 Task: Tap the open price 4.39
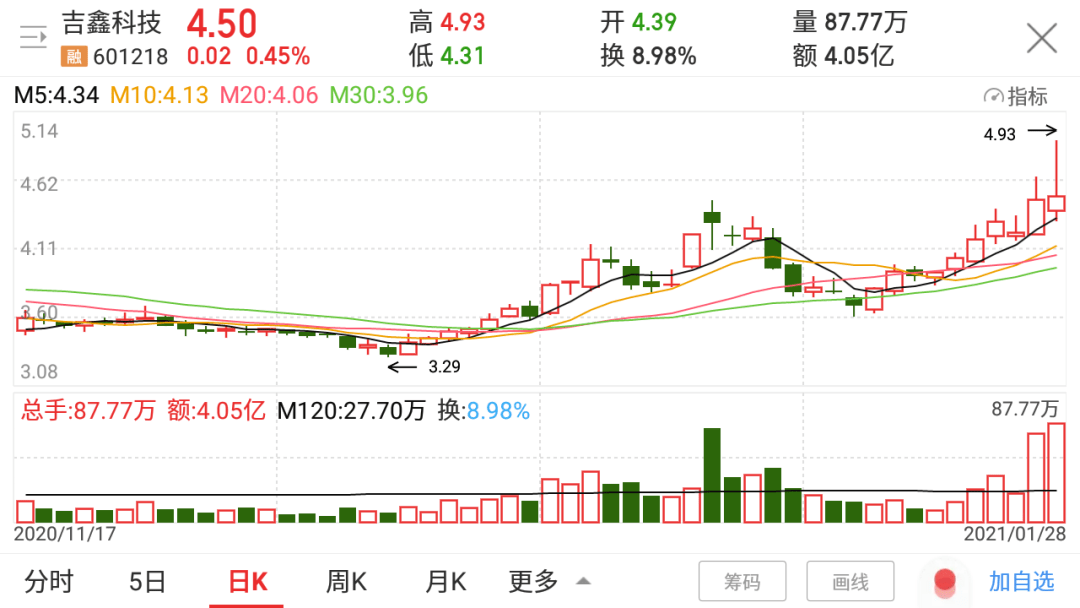[654, 22]
